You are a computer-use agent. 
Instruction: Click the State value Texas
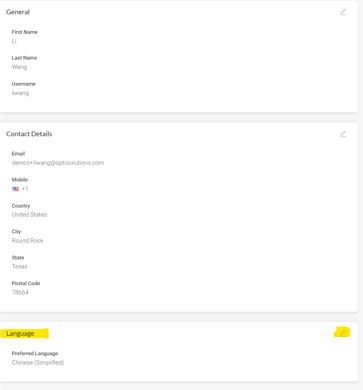tap(19, 266)
